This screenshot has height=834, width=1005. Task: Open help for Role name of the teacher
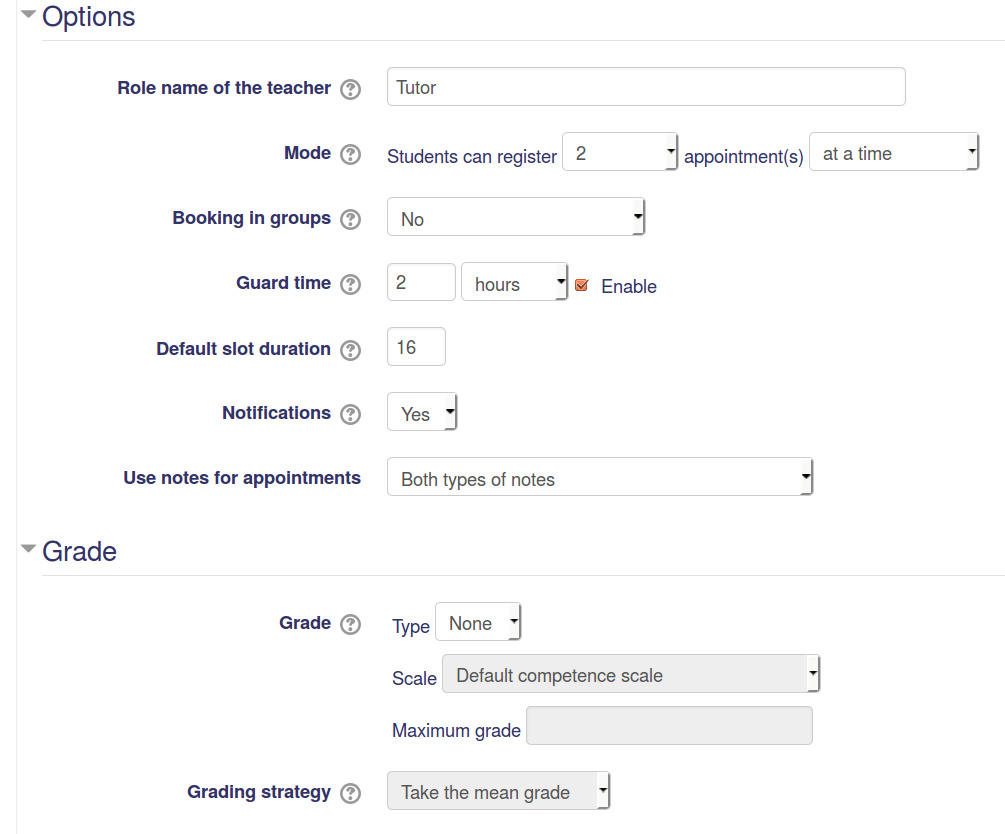pyautogui.click(x=351, y=88)
